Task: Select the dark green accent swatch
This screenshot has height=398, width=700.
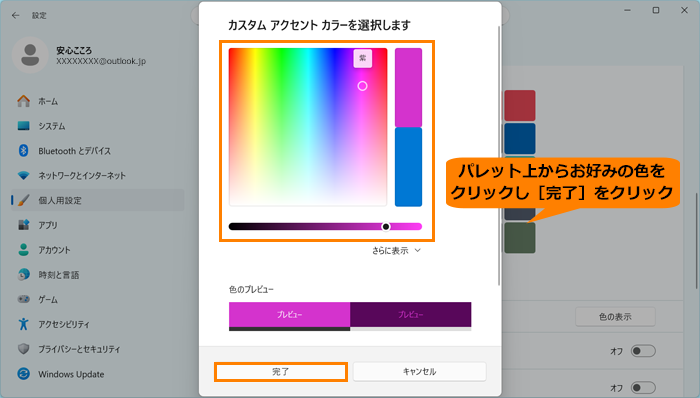Action: (x=520, y=238)
